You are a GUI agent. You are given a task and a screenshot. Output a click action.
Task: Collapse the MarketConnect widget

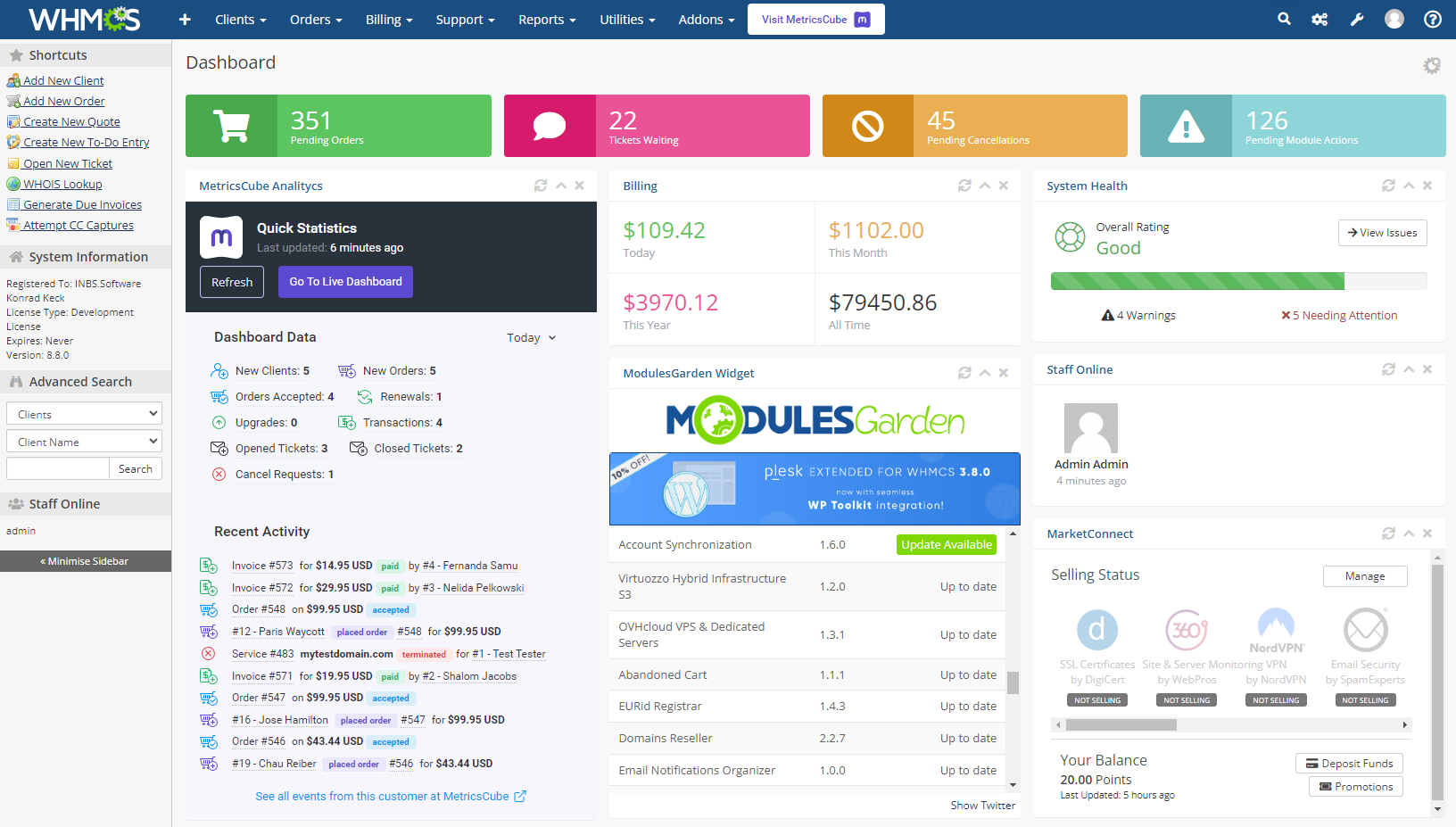pos(1409,533)
